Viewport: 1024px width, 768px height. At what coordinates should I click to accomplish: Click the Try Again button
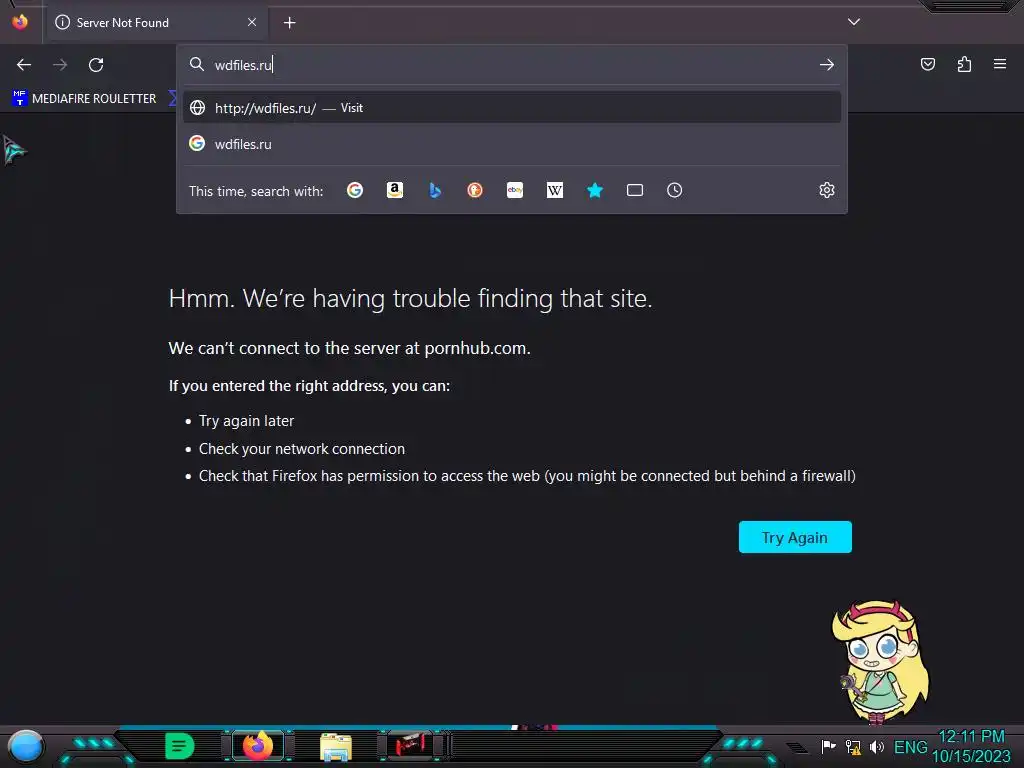click(795, 537)
